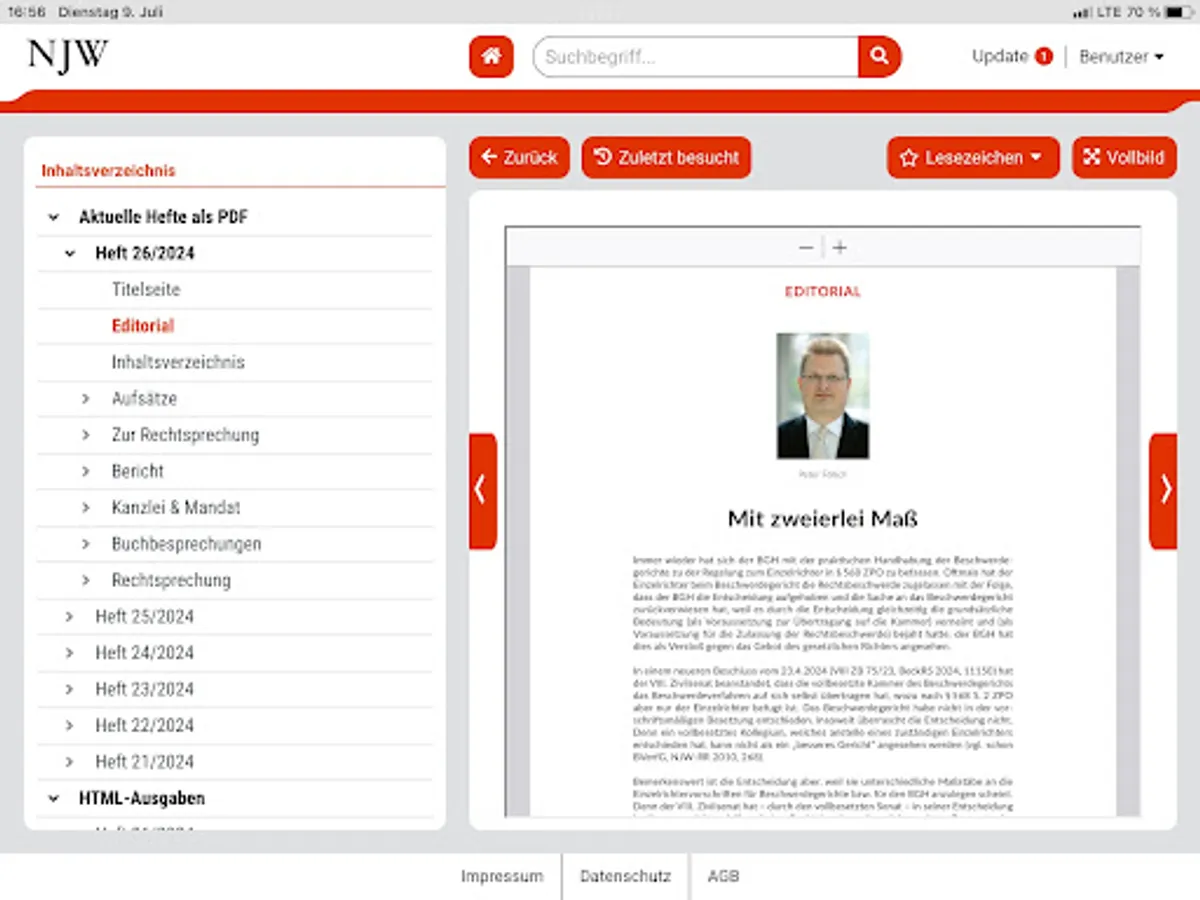Go to the next page with the right arrow
This screenshot has width=1200, height=900.
1164,488
